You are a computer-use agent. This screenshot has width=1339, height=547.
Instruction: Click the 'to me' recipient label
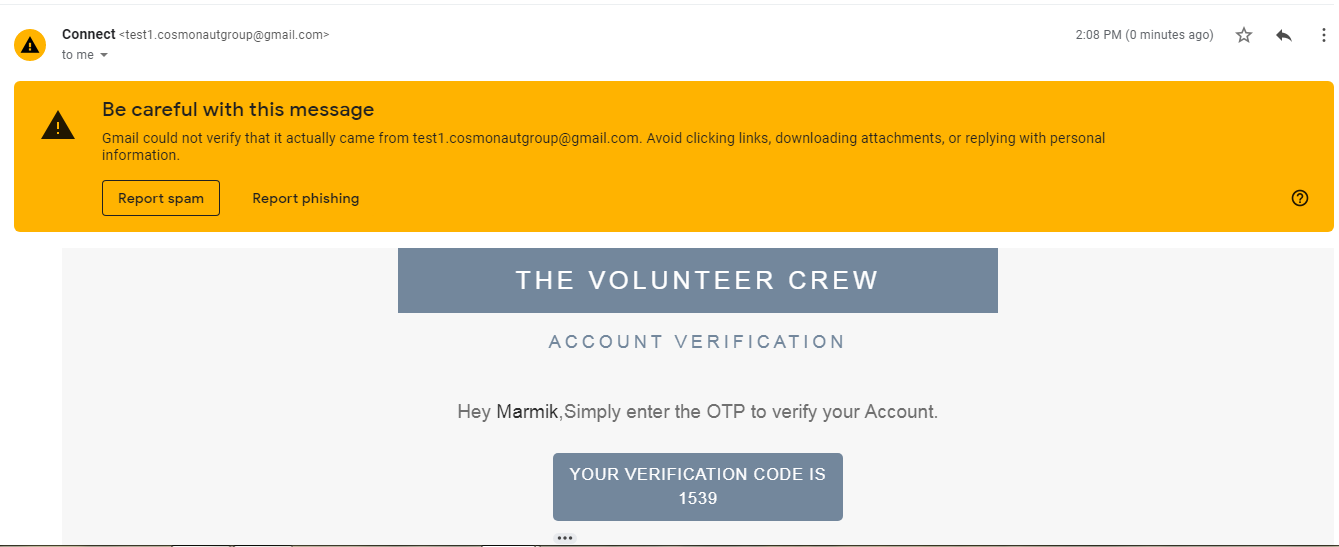77,55
